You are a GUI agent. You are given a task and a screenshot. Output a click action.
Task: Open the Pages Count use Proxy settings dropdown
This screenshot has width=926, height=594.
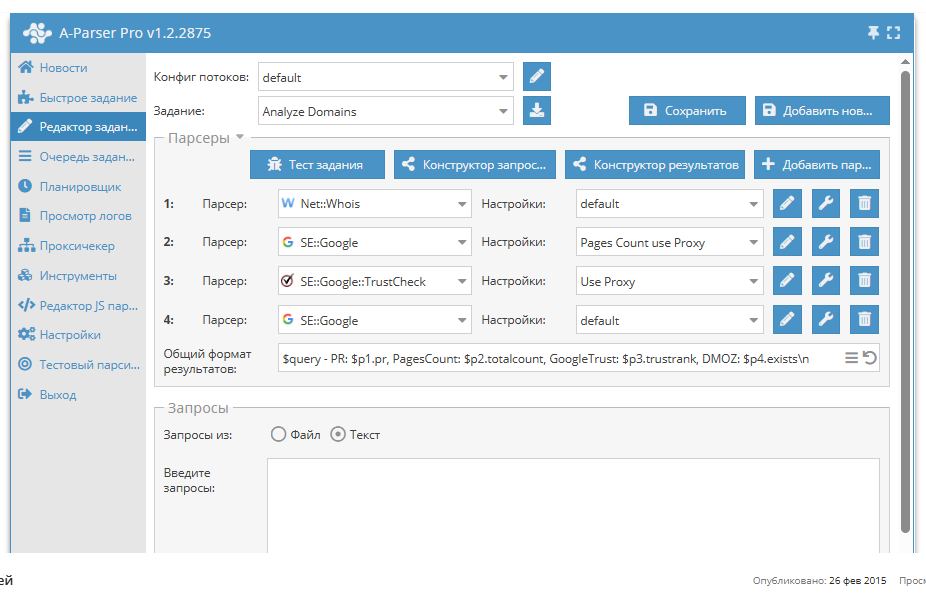click(x=670, y=242)
